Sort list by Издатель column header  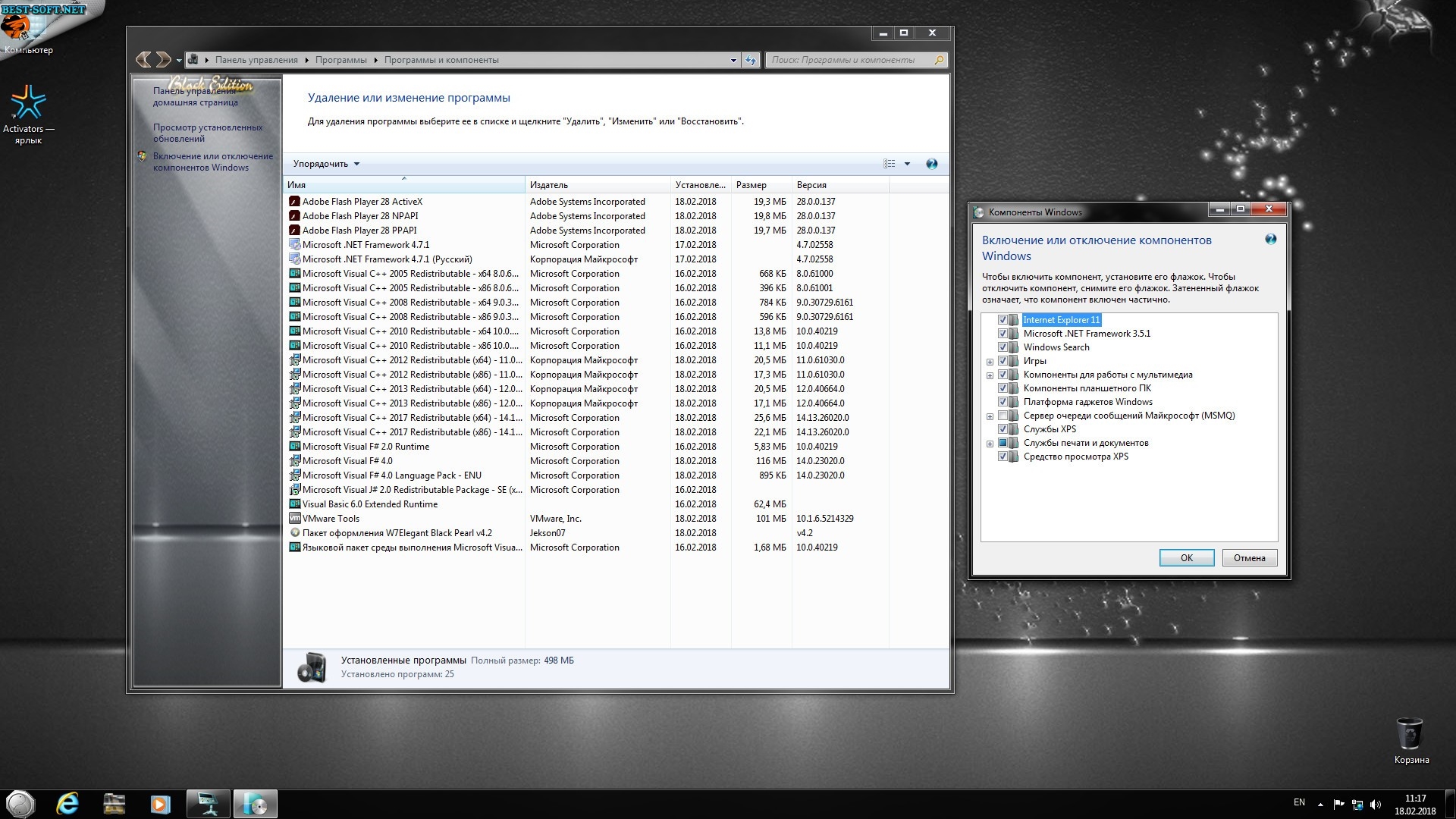549,185
